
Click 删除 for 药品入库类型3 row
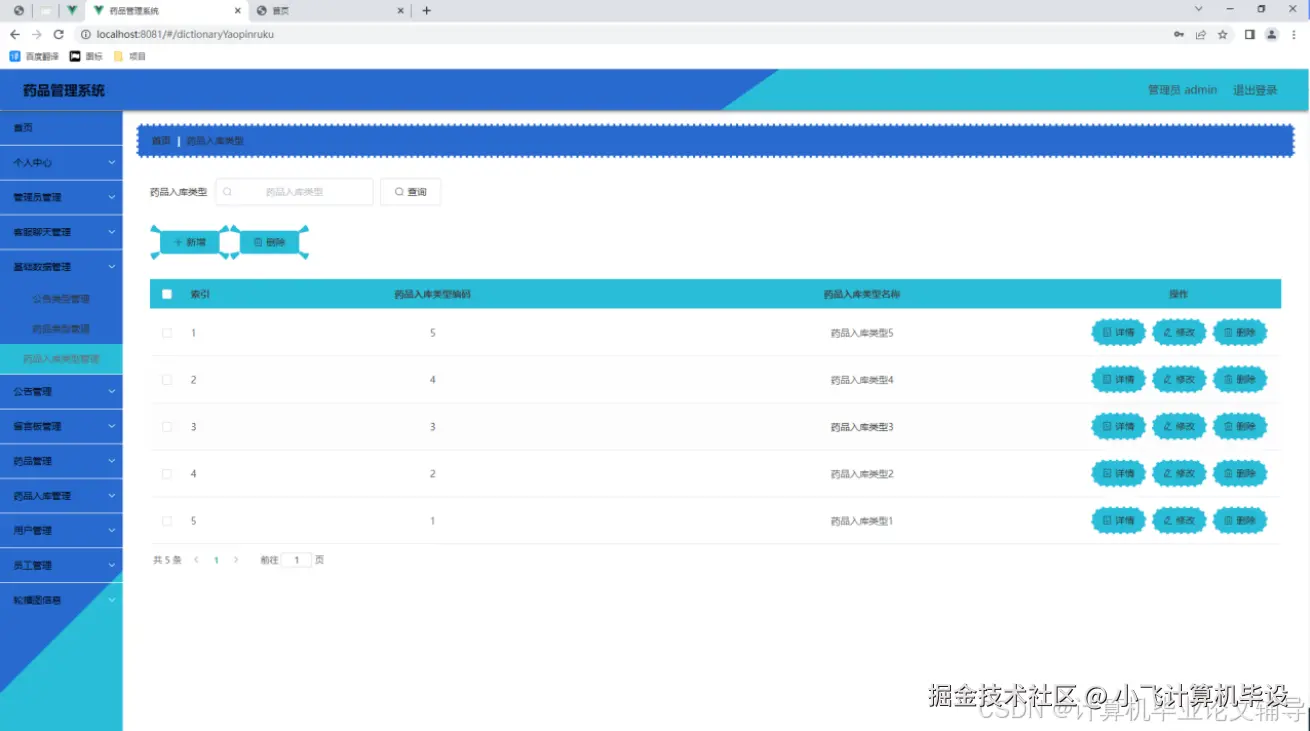pos(1240,427)
